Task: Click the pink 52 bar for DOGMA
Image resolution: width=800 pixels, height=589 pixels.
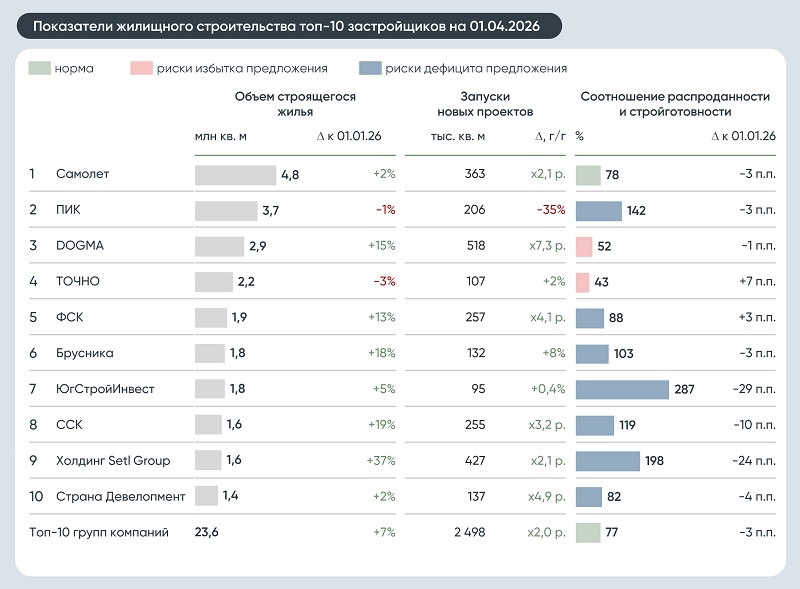Action: click(584, 247)
